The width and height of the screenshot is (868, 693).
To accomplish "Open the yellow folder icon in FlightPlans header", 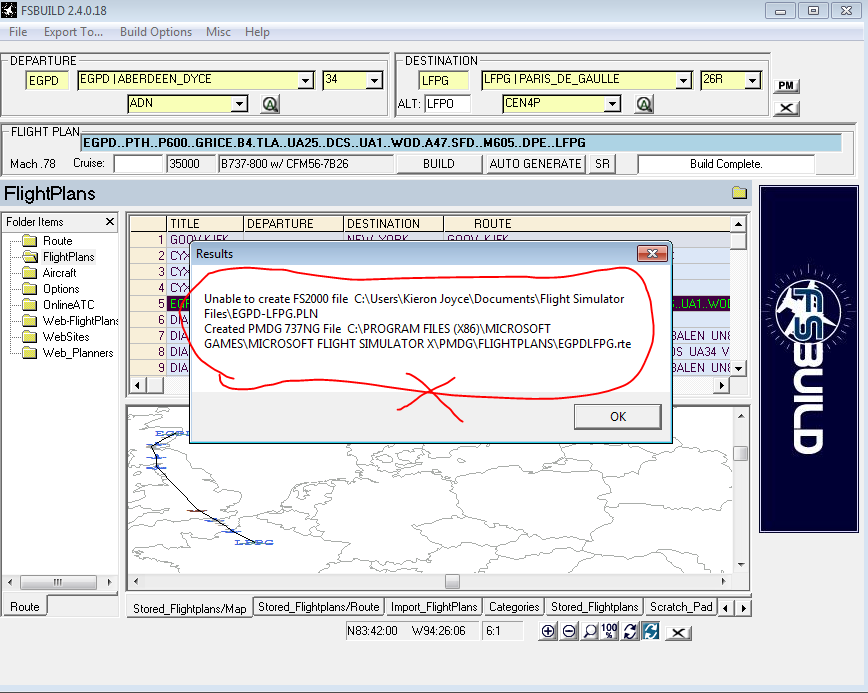I will tap(740, 193).
